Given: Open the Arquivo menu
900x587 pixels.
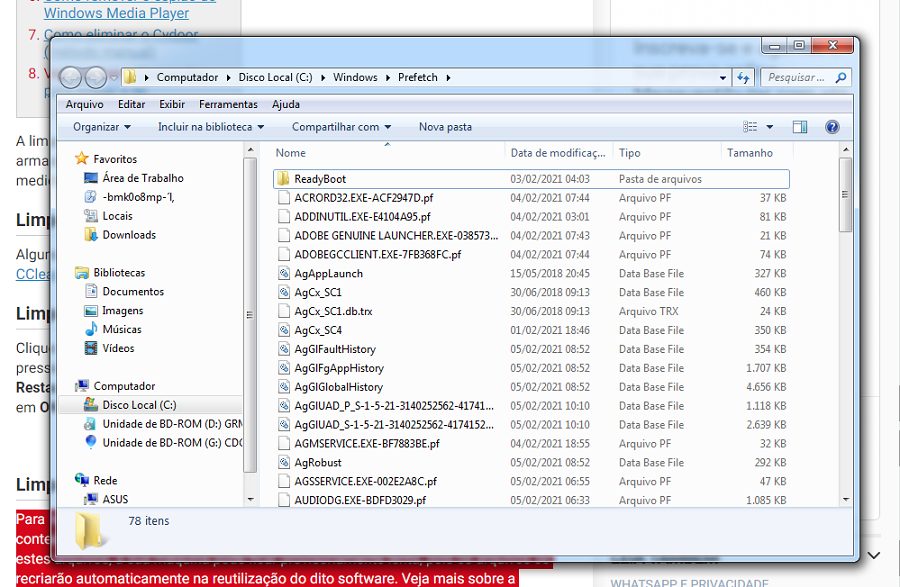Looking at the screenshot, I should 84,104.
